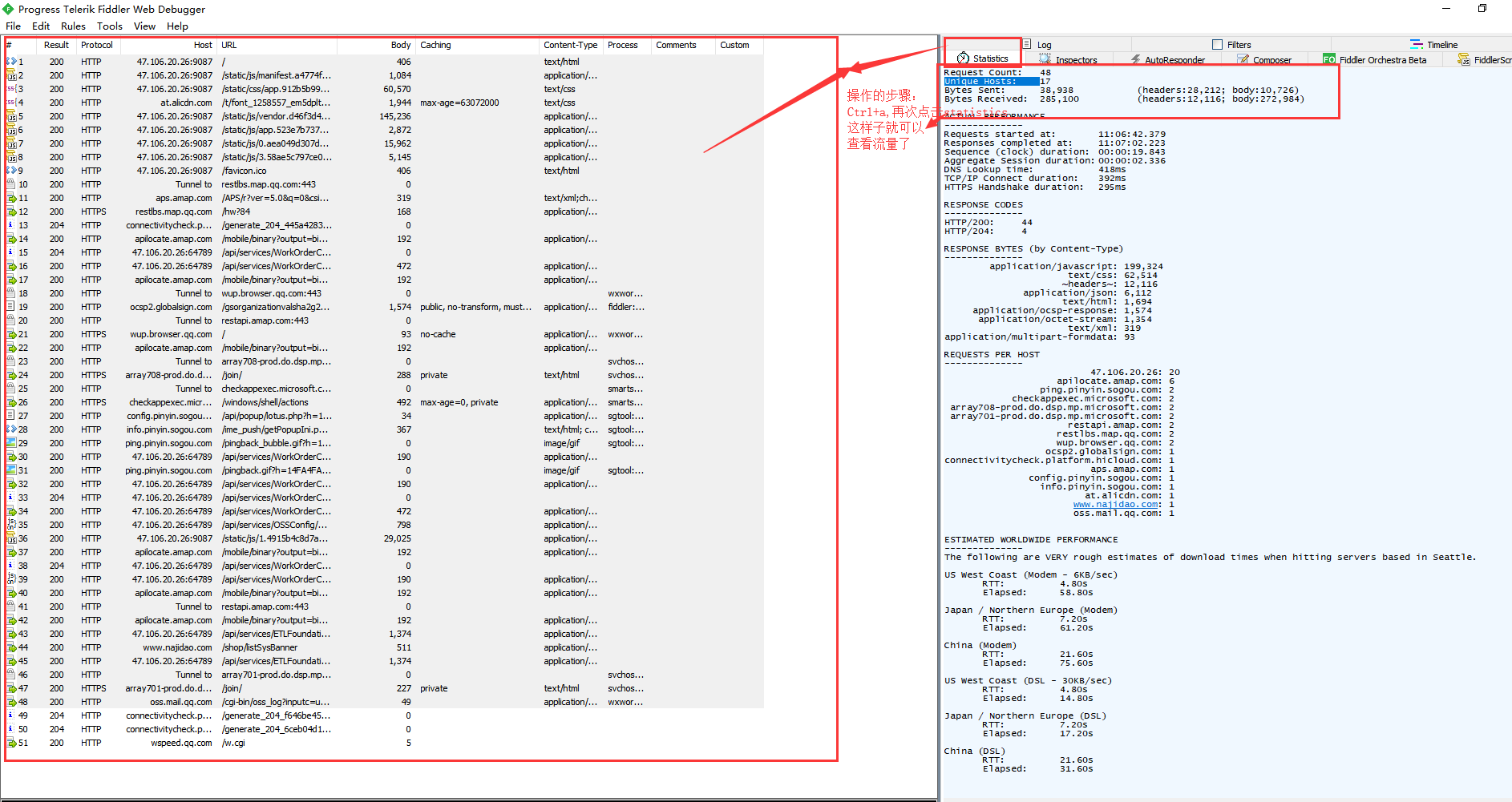Click the magnifier icon on Inspectors tab
The image size is (1512, 802).
click(1045, 59)
